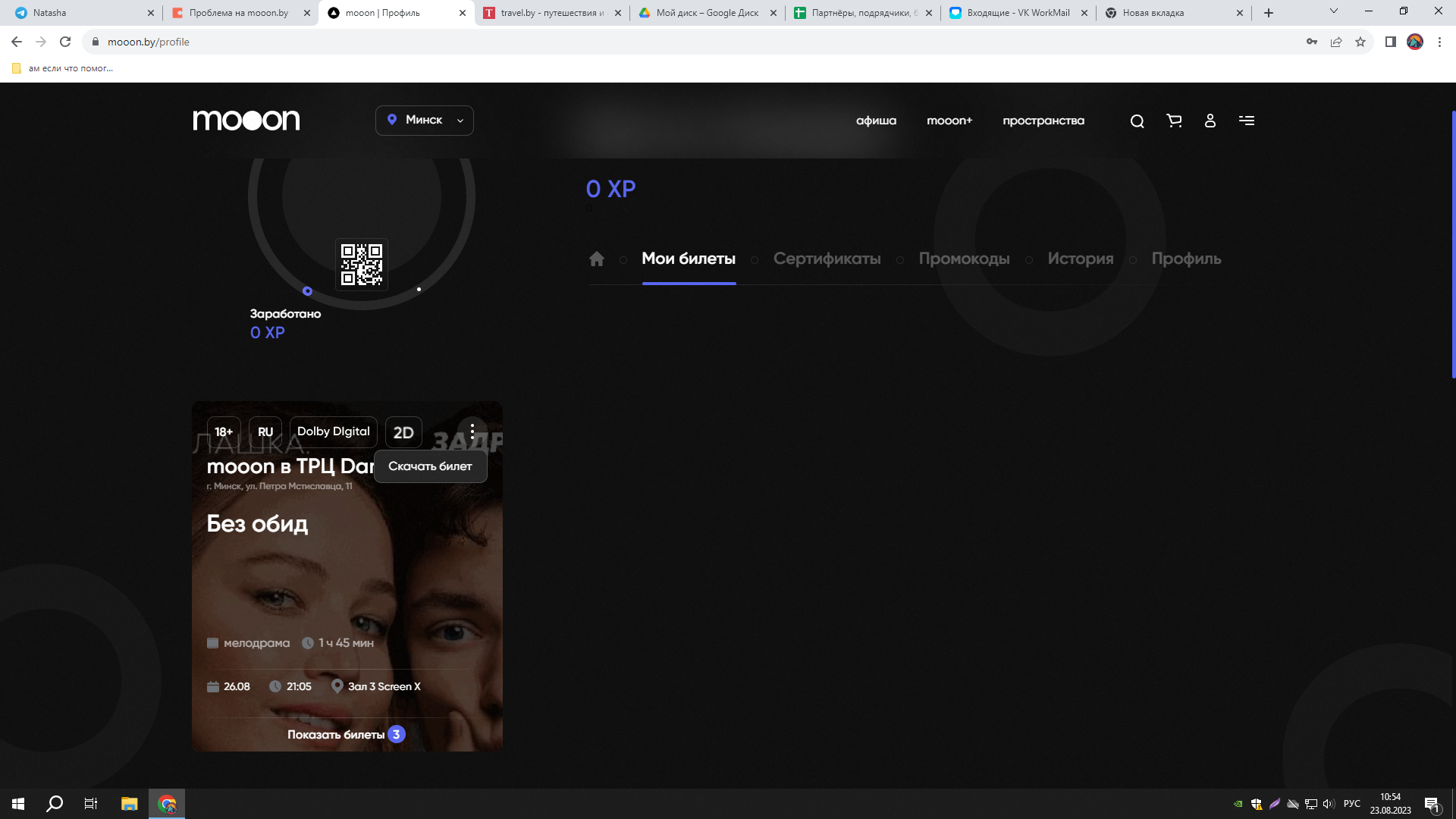Click the user account icon in header
Image resolution: width=1456 pixels, height=819 pixels.
[x=1210, y=121]
